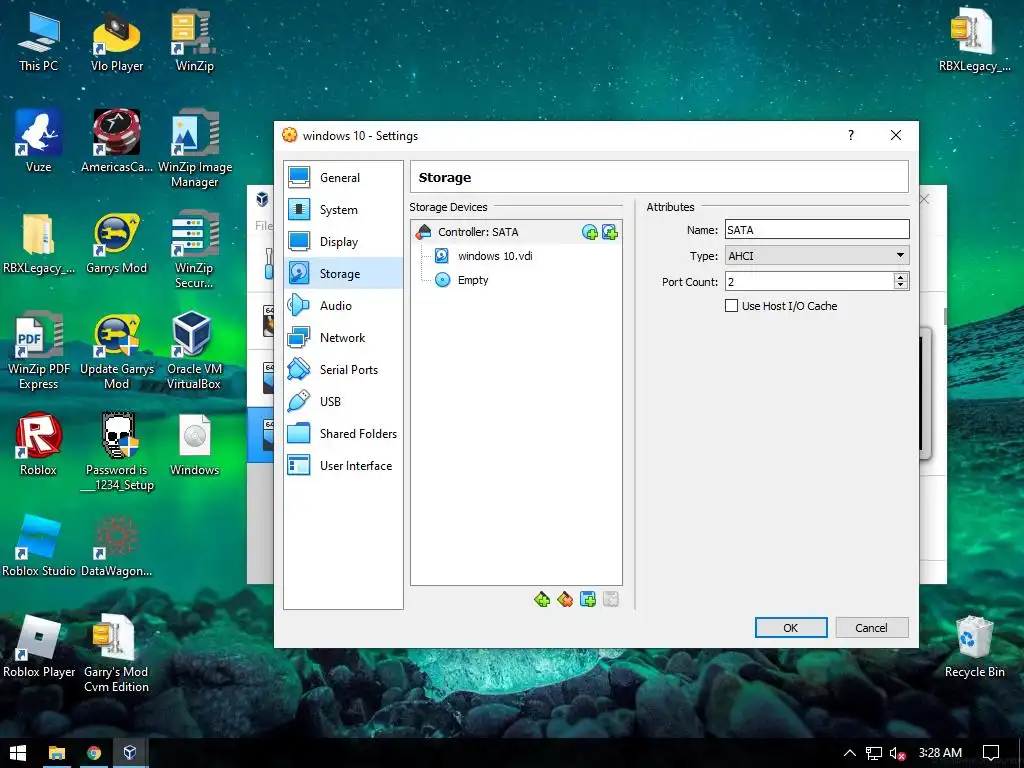This screenshot has height=768, width=1024.
Task: Show hidden system tray icons
Action: click(x=850, y=753)
